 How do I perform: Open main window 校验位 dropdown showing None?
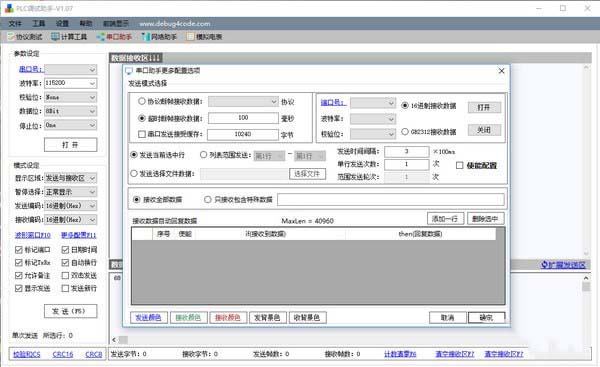click(70, 97)
